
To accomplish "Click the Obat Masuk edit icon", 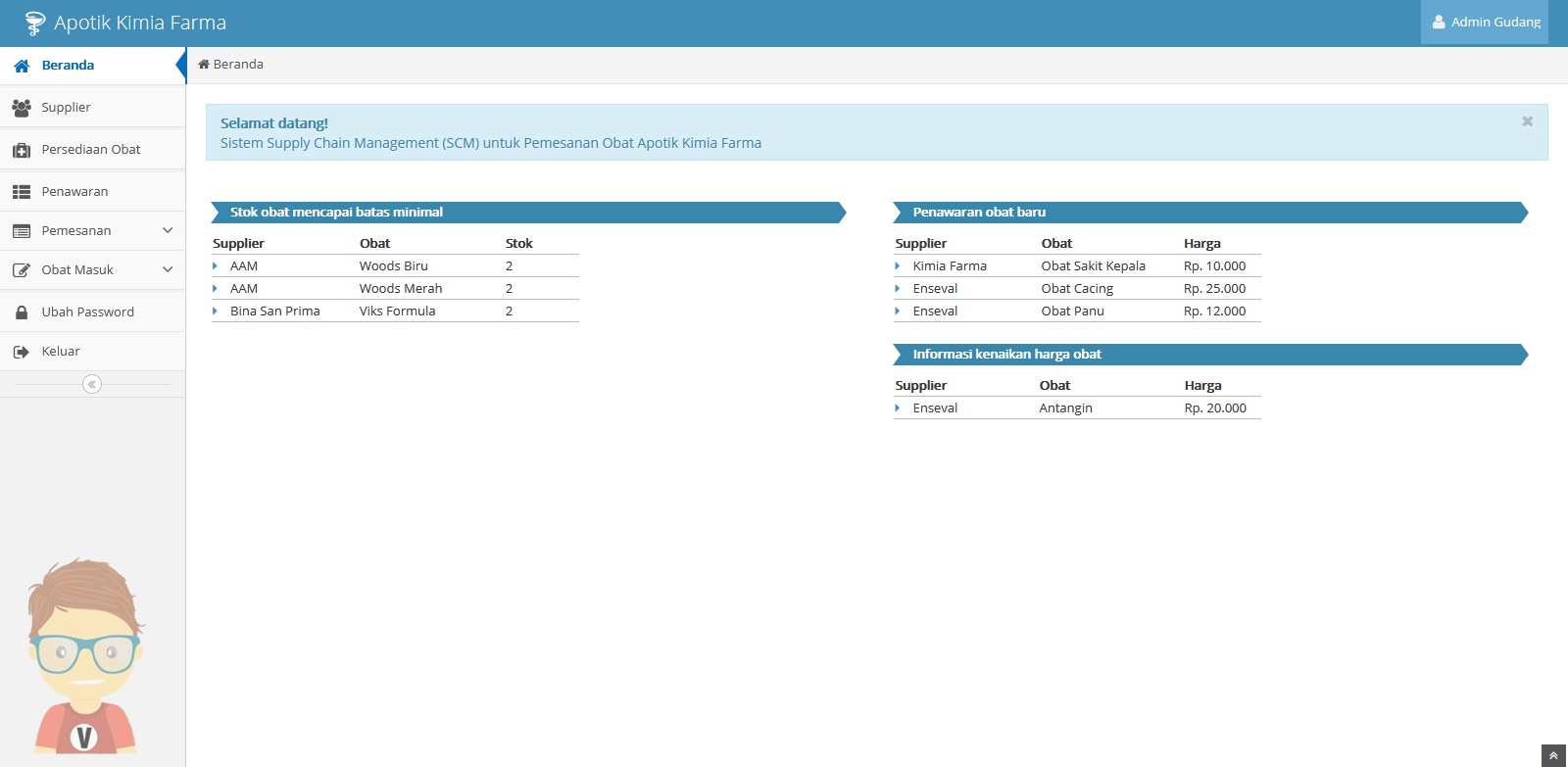I will (x=22, y=270).
